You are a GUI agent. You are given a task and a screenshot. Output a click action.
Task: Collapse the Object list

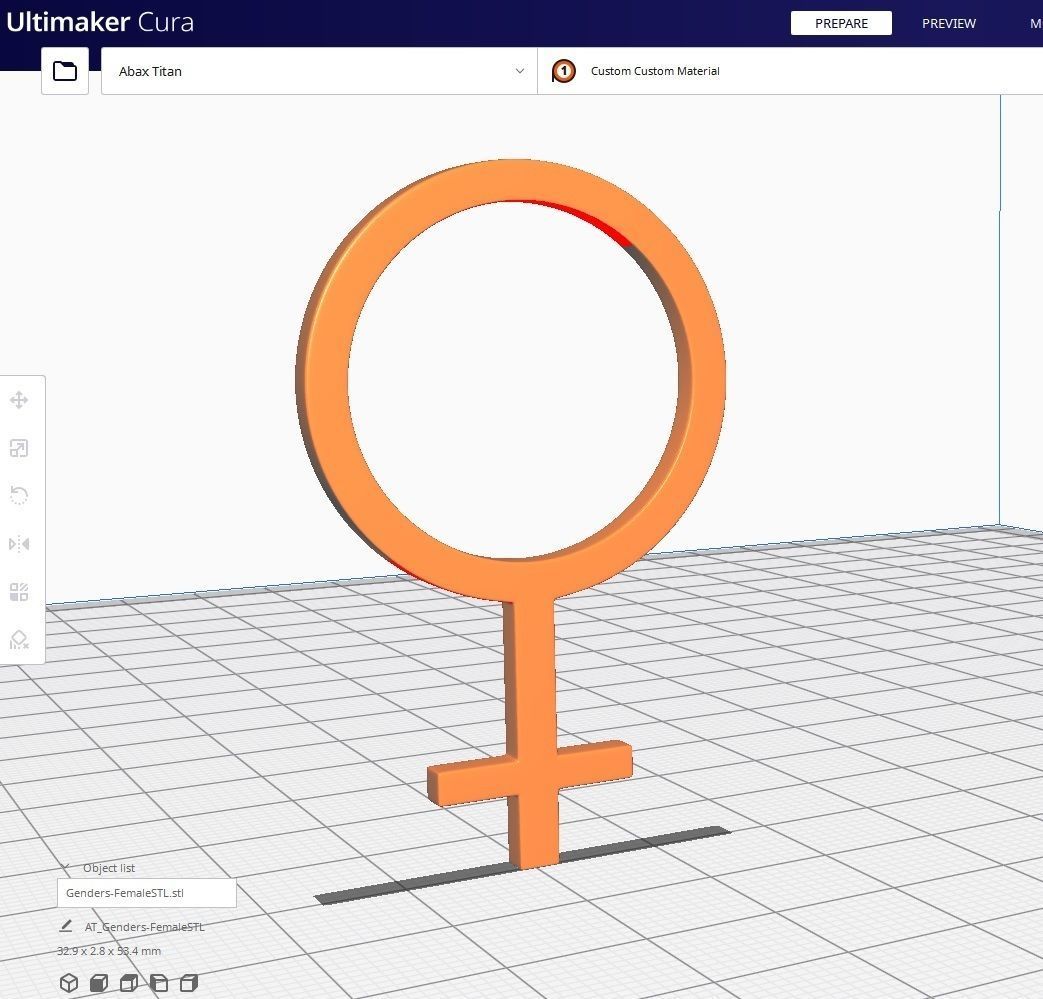[x=65, y=867]
